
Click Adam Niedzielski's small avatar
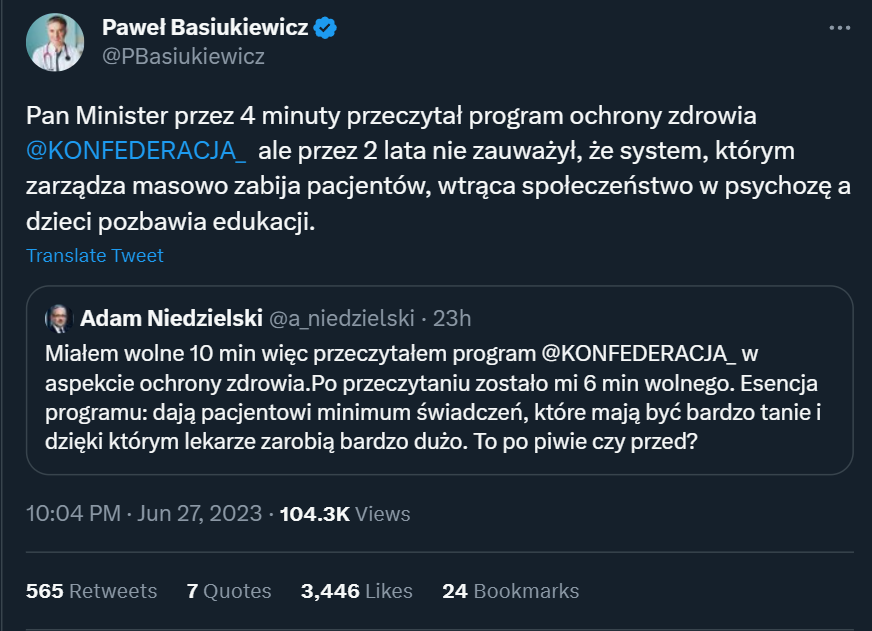pyautogui.click(x=58, y=318)
